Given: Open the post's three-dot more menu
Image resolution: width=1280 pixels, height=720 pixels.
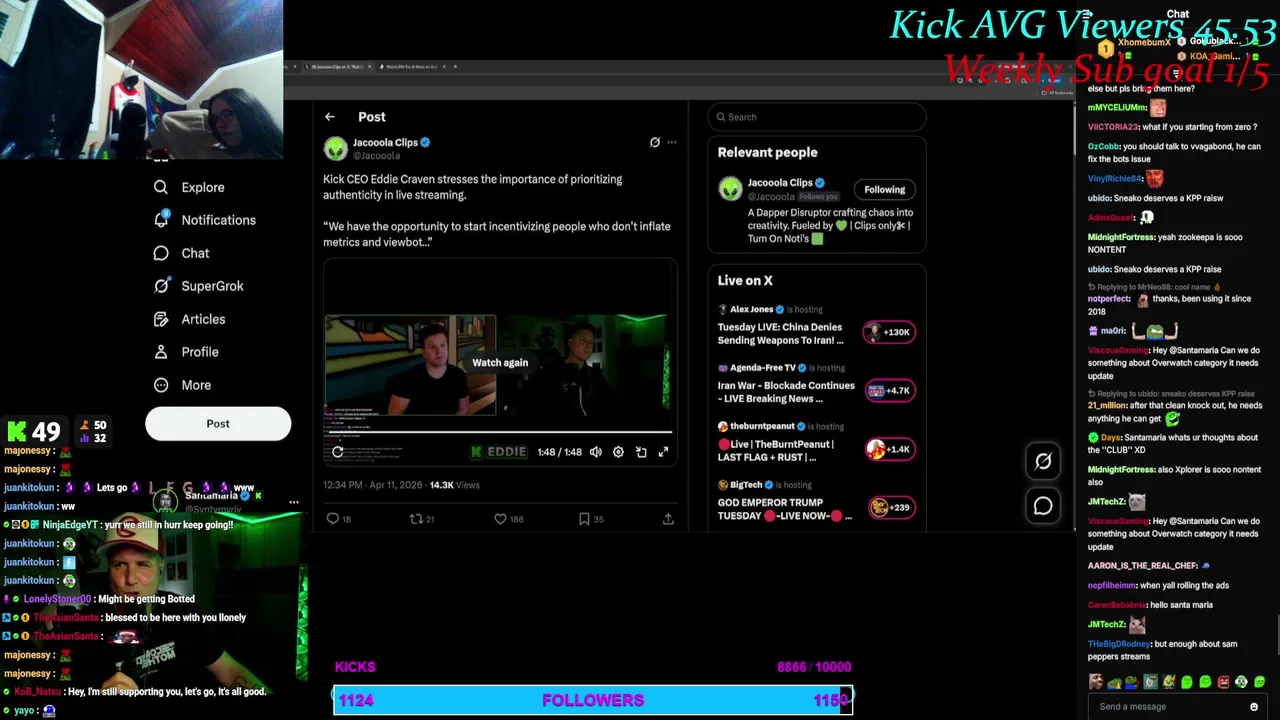Looking at the screenshot, I should [672, 142].
